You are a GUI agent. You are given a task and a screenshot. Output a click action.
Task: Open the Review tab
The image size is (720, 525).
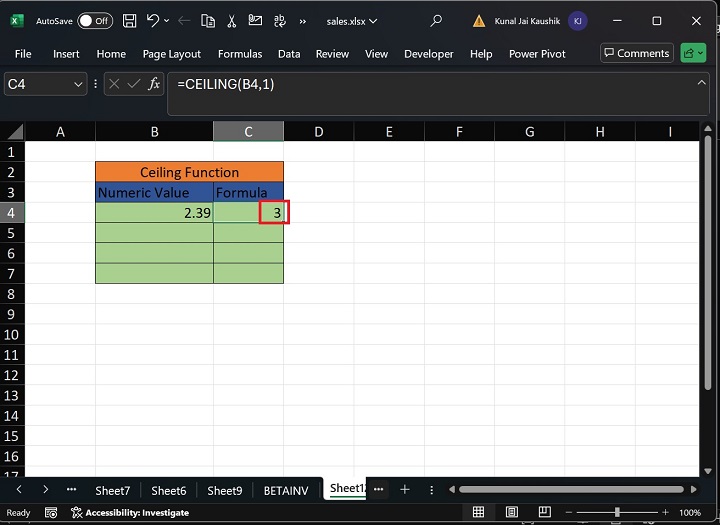332,54
